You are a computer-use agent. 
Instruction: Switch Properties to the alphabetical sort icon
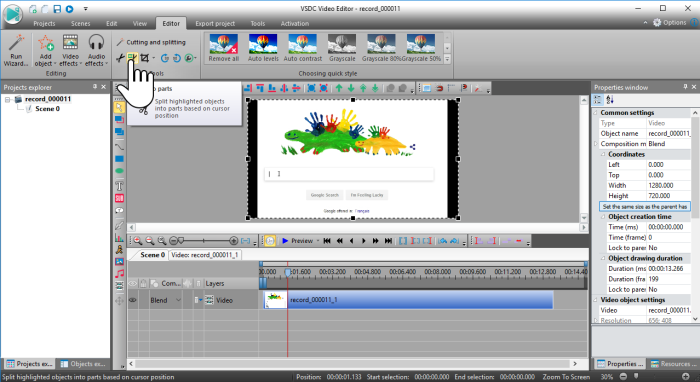[610, 100]
